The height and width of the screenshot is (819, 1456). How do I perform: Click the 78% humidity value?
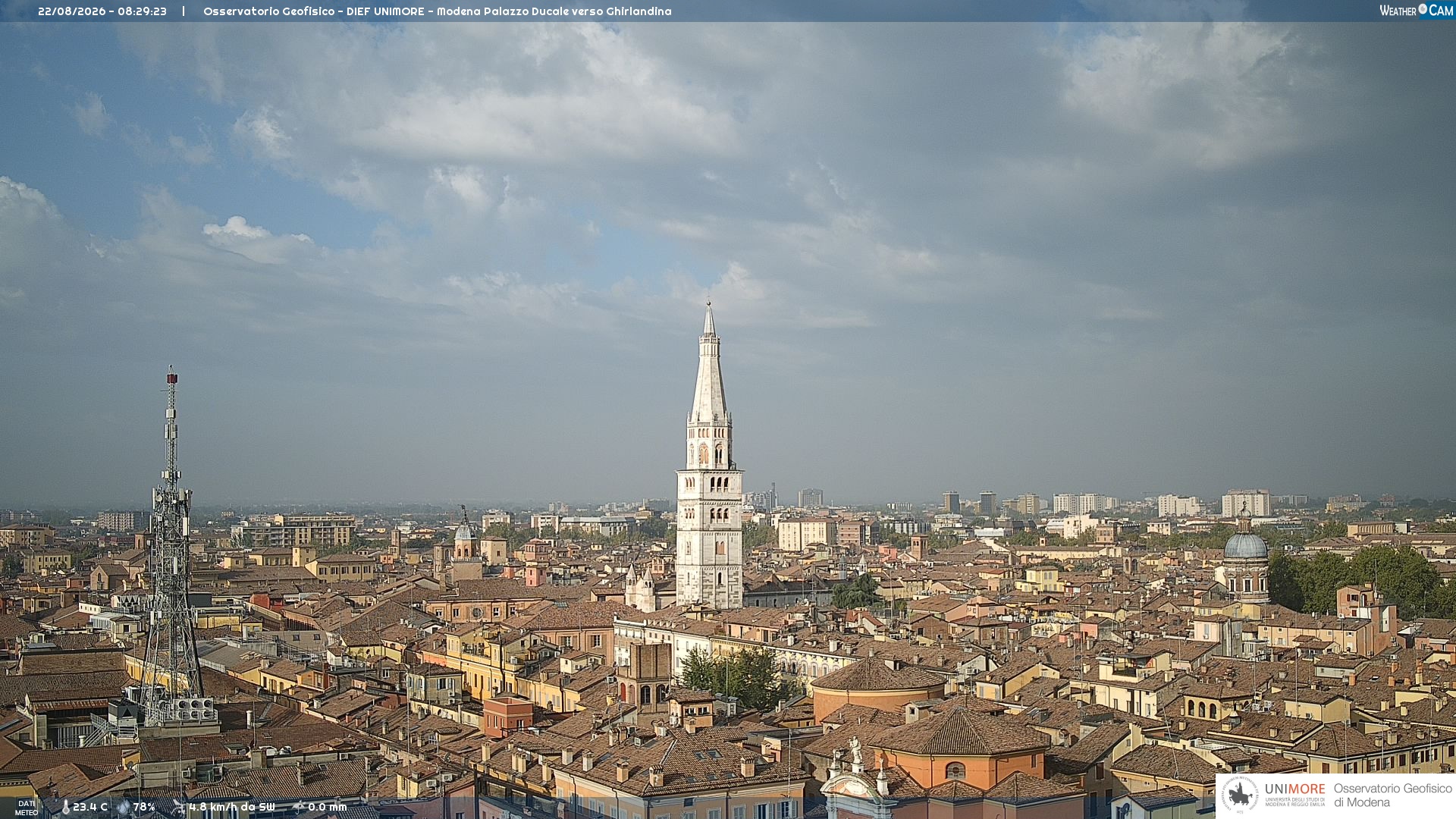144,807
